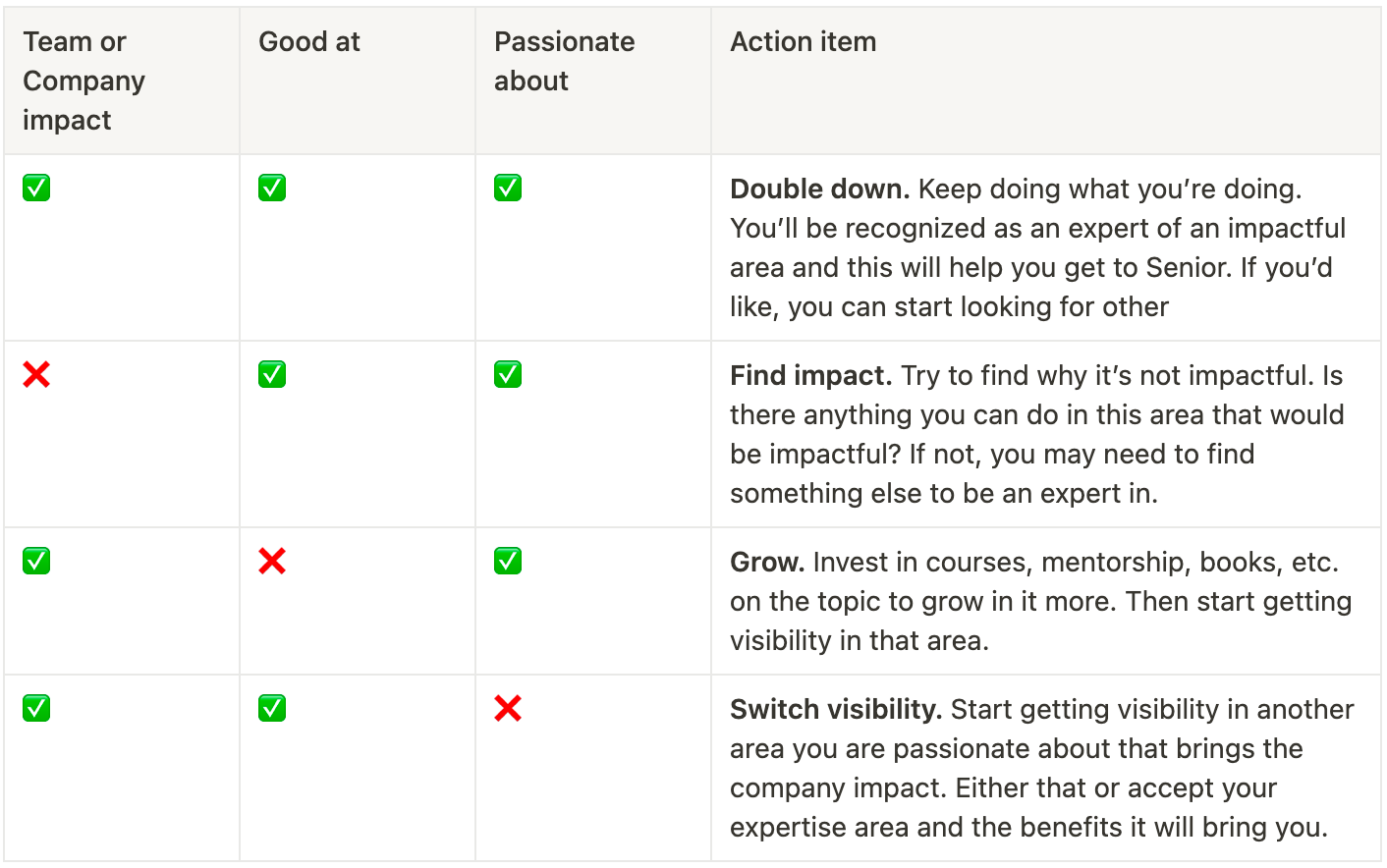Click green check under Good at, Double down row
The height and width of the screenshot is (868, 1387).
pyautogui.click(x=272, y=188)
